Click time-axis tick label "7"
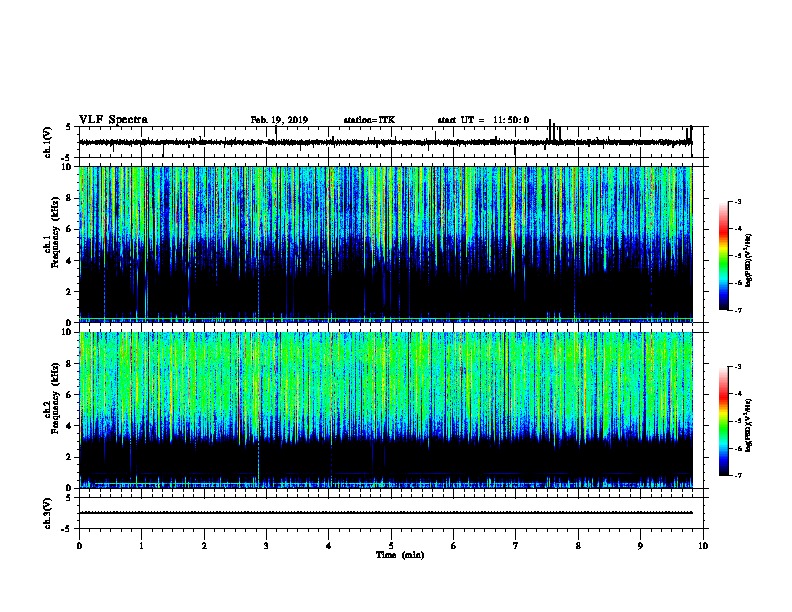The height and width of the screenshot is (612, 792). pyautogui.click(x=516, y=546)
